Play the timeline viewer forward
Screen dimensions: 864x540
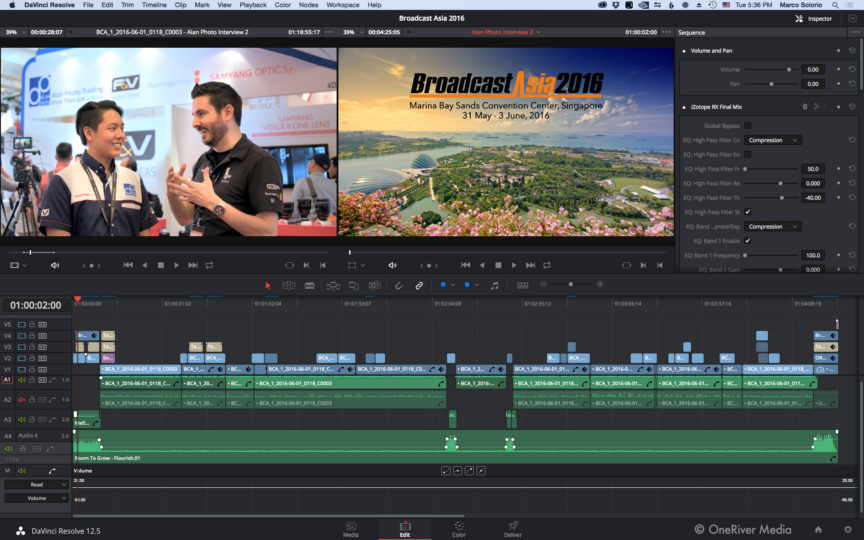514,265
